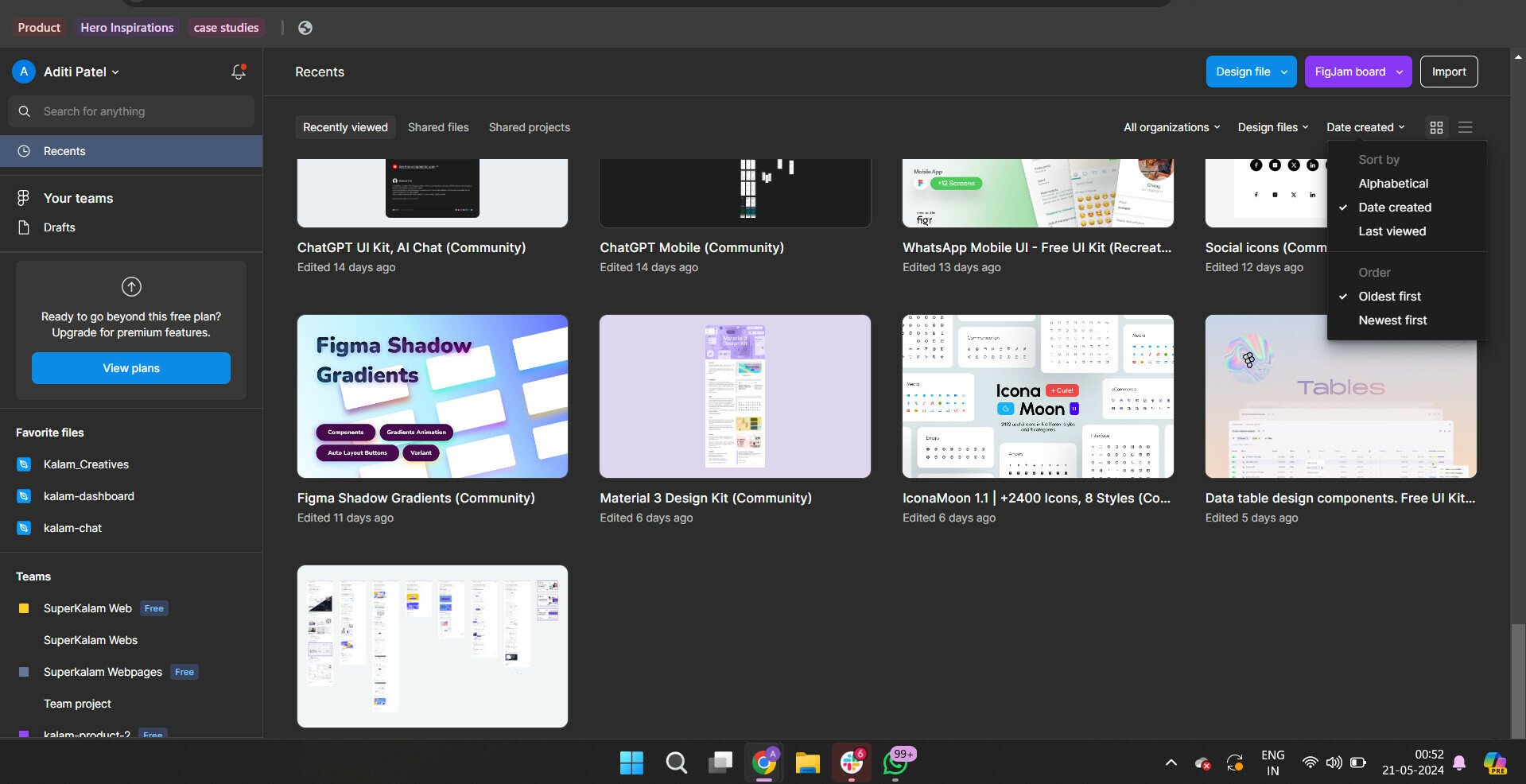Open Slack from the taskbar
Viewport: 1526px width, 784px height.
click(852, 763)
